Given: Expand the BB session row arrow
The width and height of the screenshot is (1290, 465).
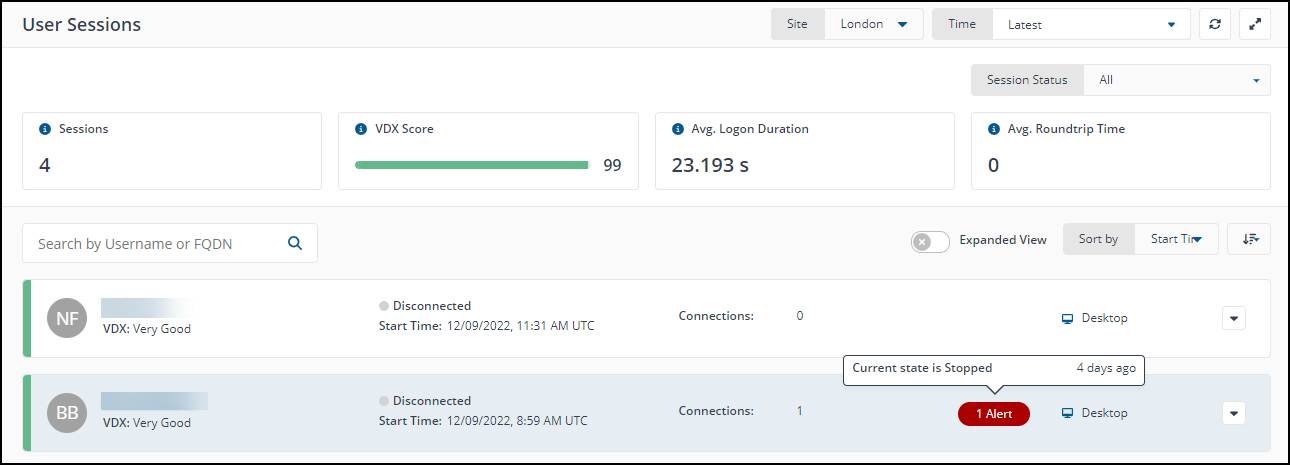Looking at the screenshot, I should tap(1234, 413).
